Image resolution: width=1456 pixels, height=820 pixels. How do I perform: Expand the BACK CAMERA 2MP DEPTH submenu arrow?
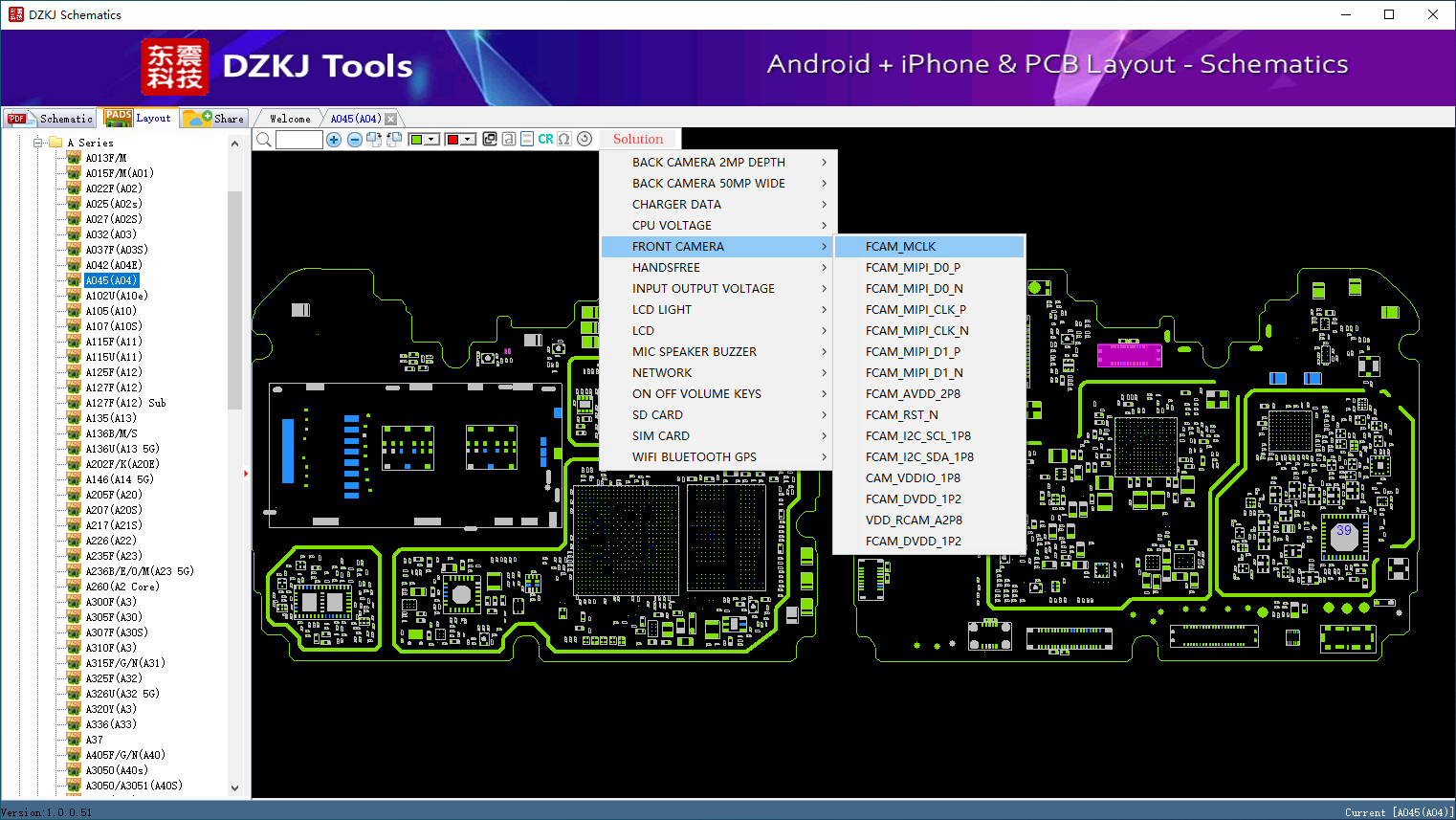pos(824,163)
